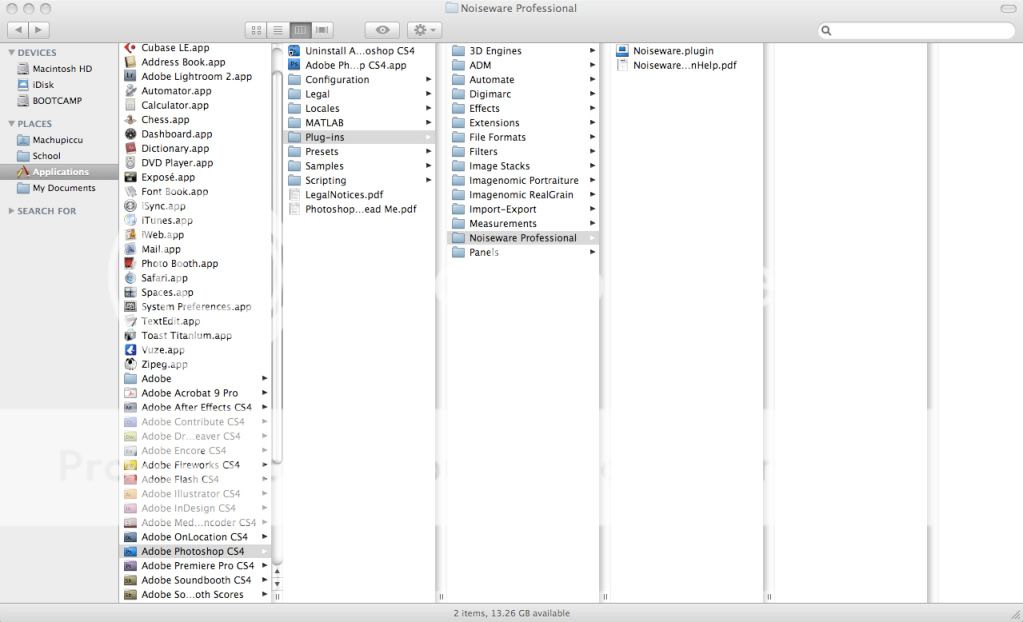Viewport: 1023px width, 622px height.
Task: Select the Extensions folder
Action: [x=523, y=123]
